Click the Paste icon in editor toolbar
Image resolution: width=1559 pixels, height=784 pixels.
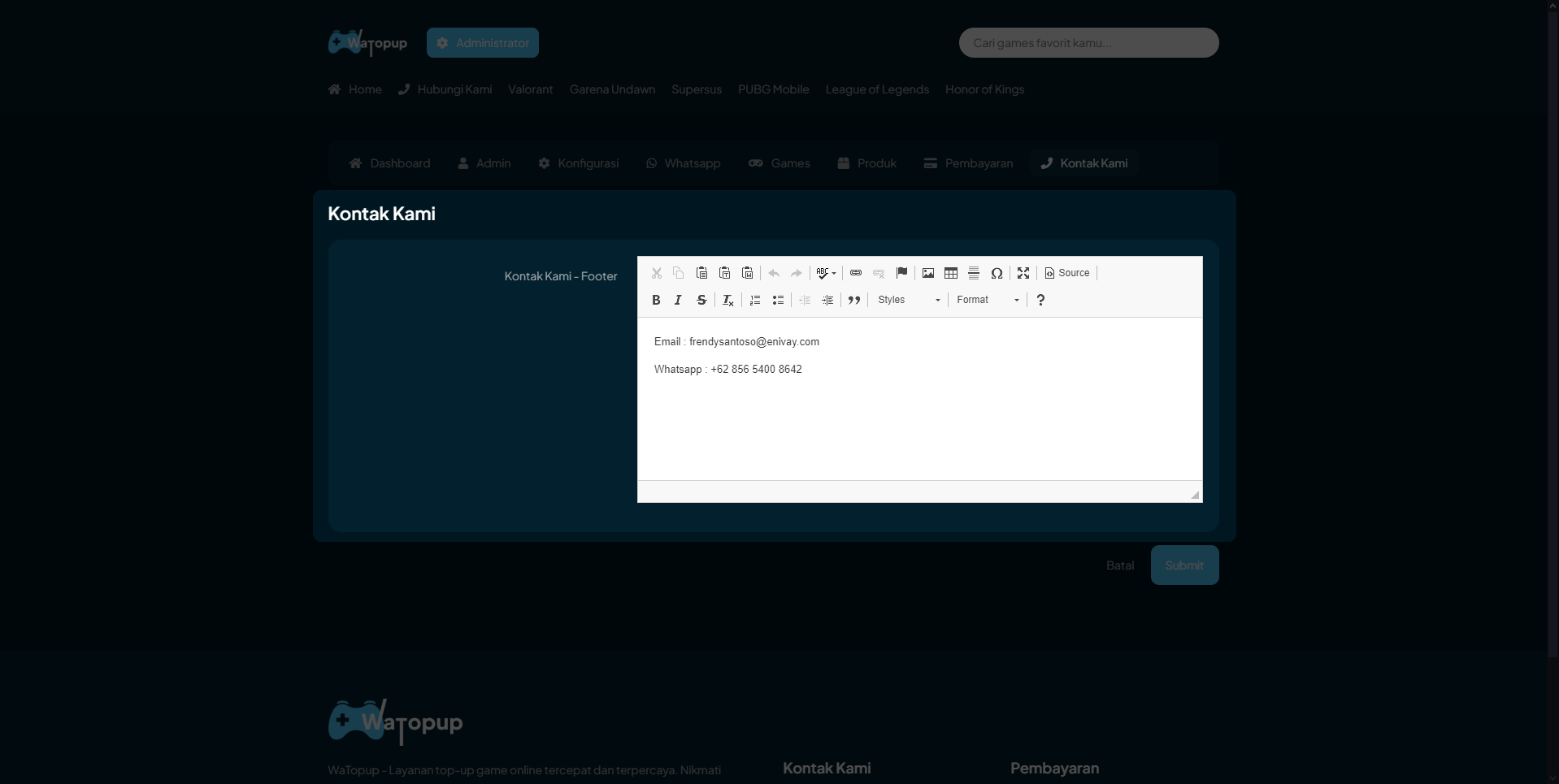pyautogui.click(x=701, y=273)
